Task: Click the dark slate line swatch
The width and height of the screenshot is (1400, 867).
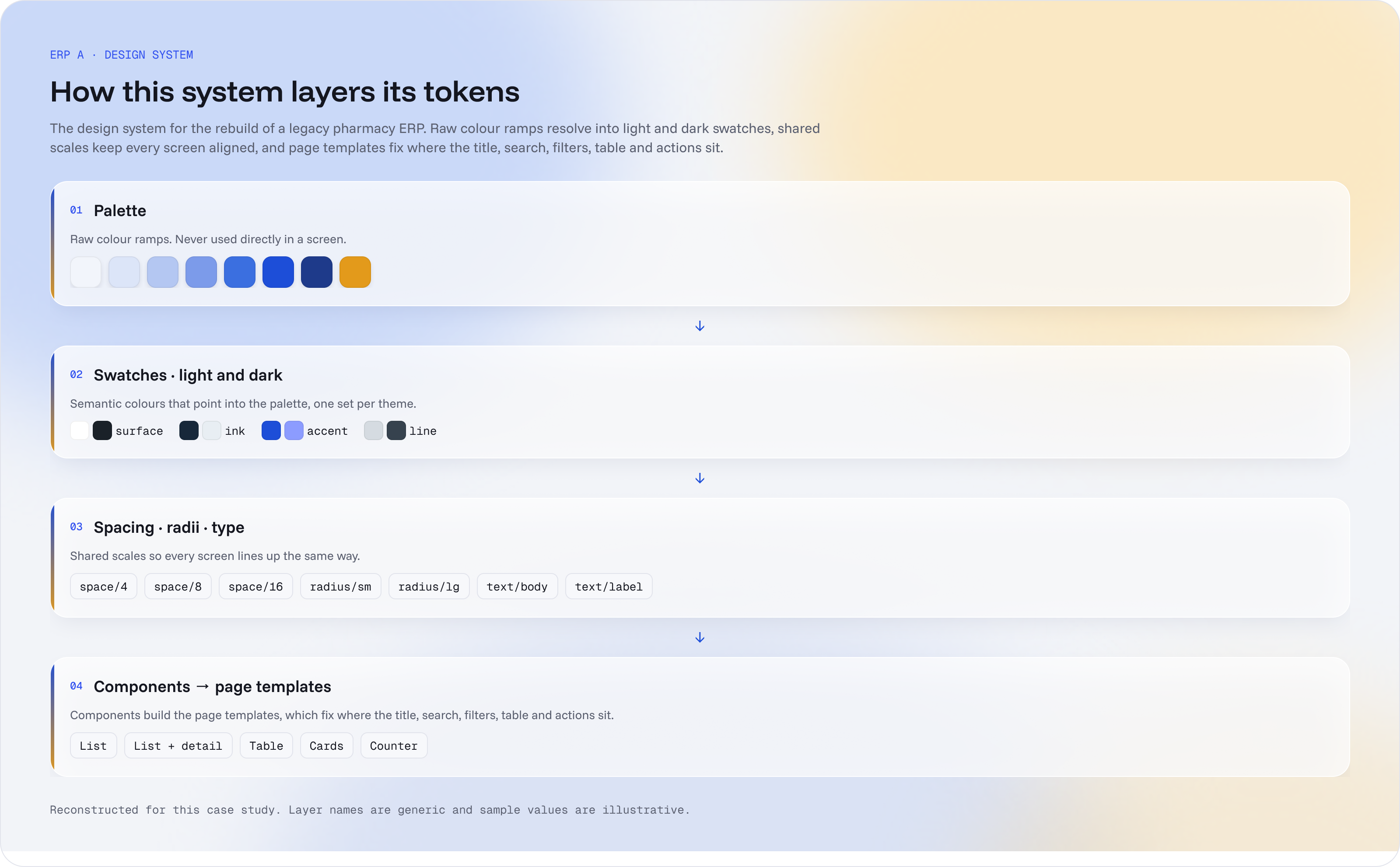Action: coord(396,430)
